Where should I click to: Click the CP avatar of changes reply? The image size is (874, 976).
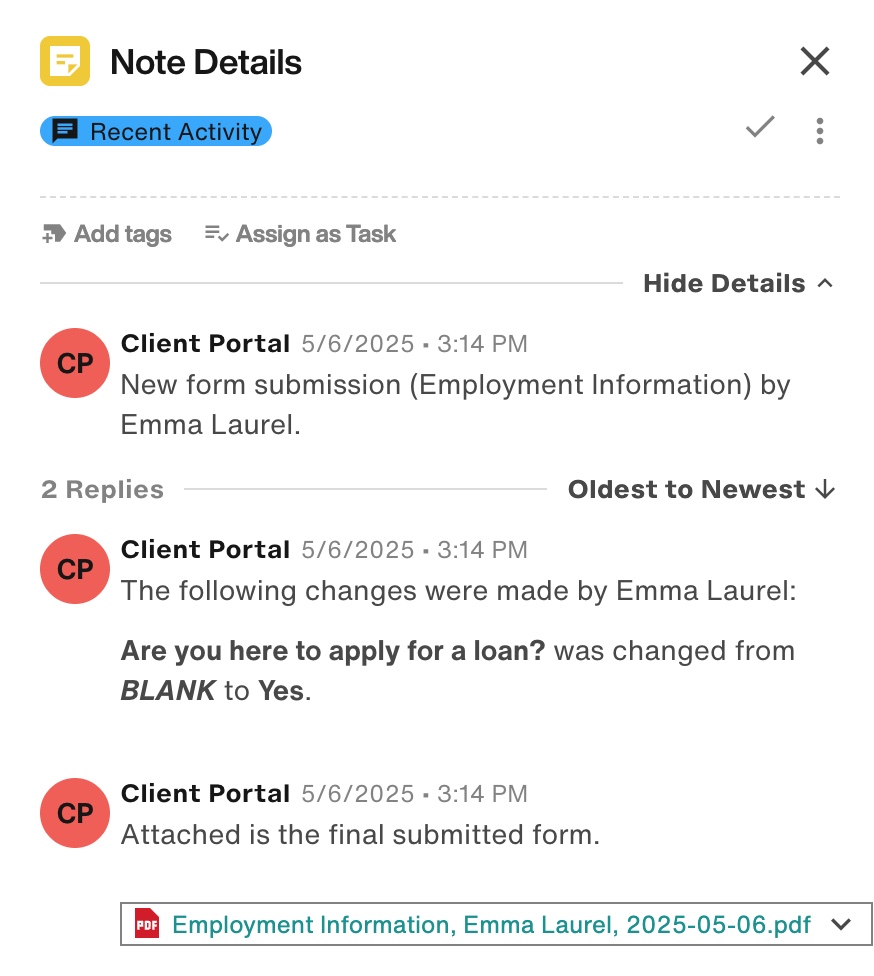coord(75,569)
